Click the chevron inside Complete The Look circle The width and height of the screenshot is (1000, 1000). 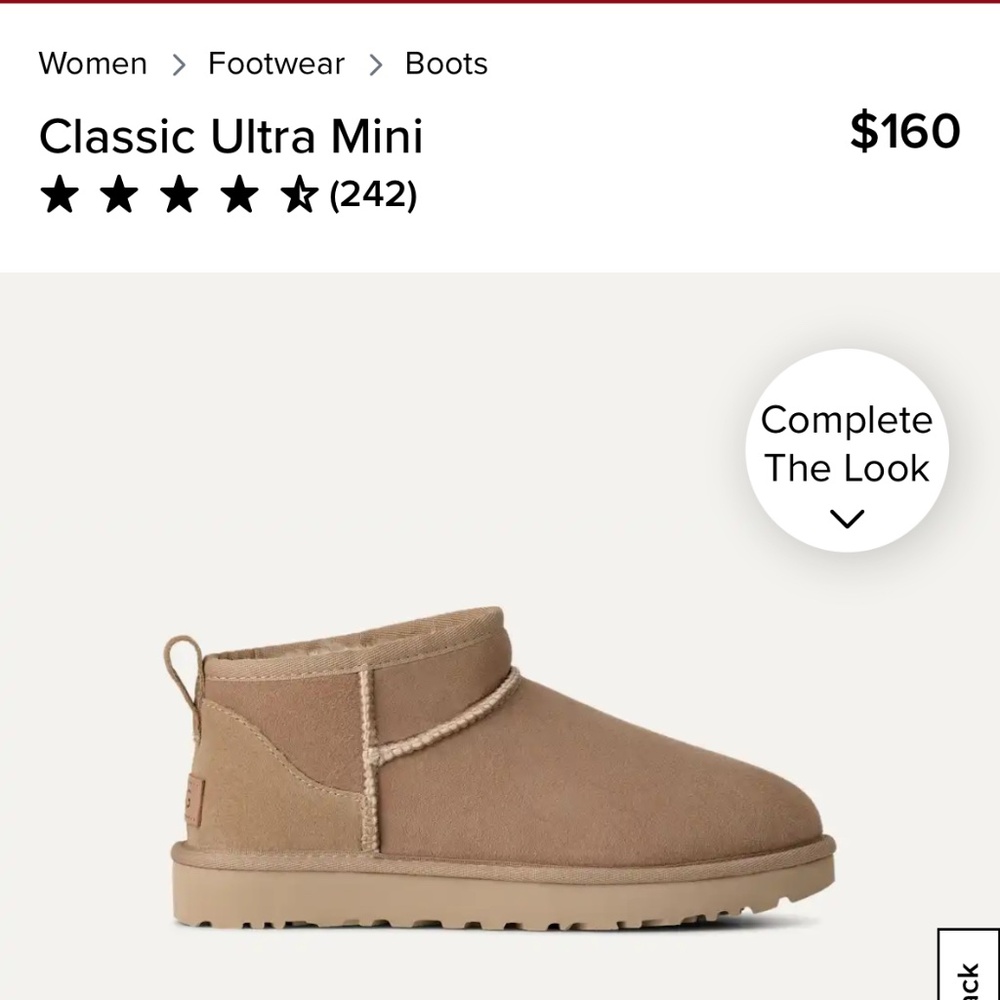tap(847, 517)
